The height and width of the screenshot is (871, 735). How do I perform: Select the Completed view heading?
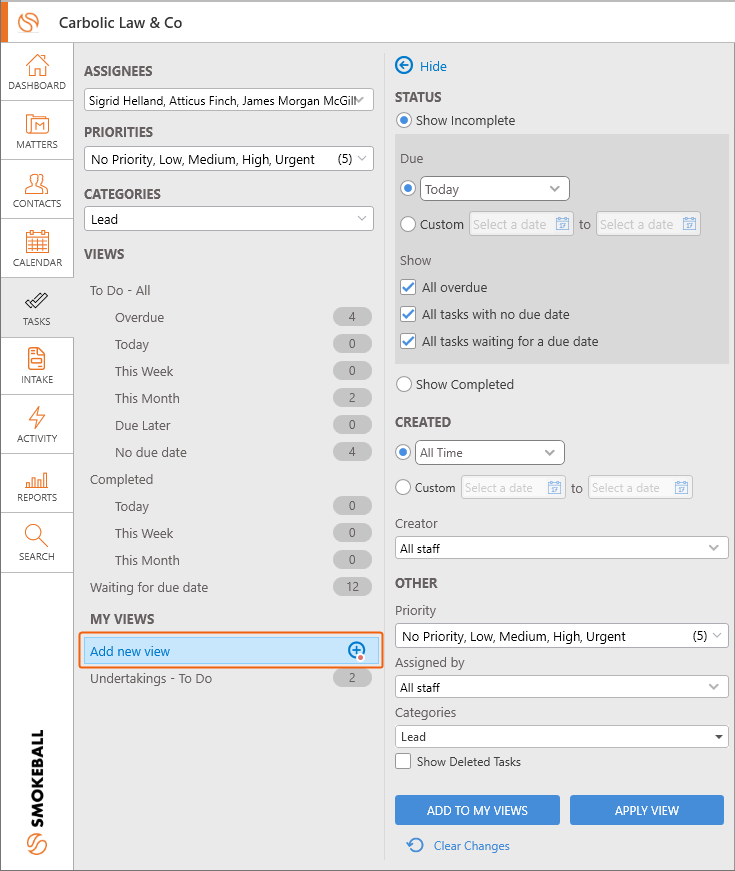[x=121, y=479]
